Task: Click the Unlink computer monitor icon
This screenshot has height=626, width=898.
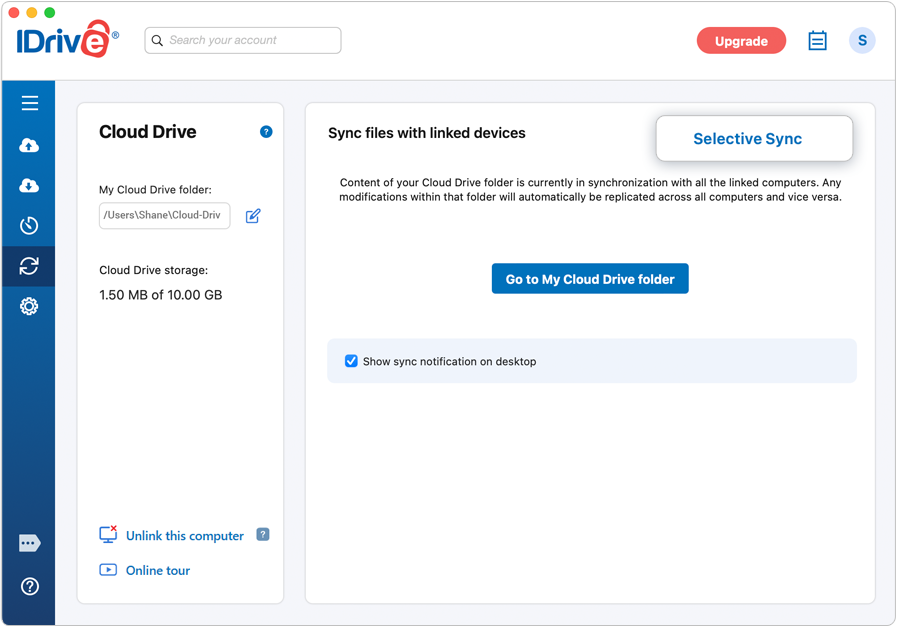Action: pyautogui.click(x=108, y=534)
